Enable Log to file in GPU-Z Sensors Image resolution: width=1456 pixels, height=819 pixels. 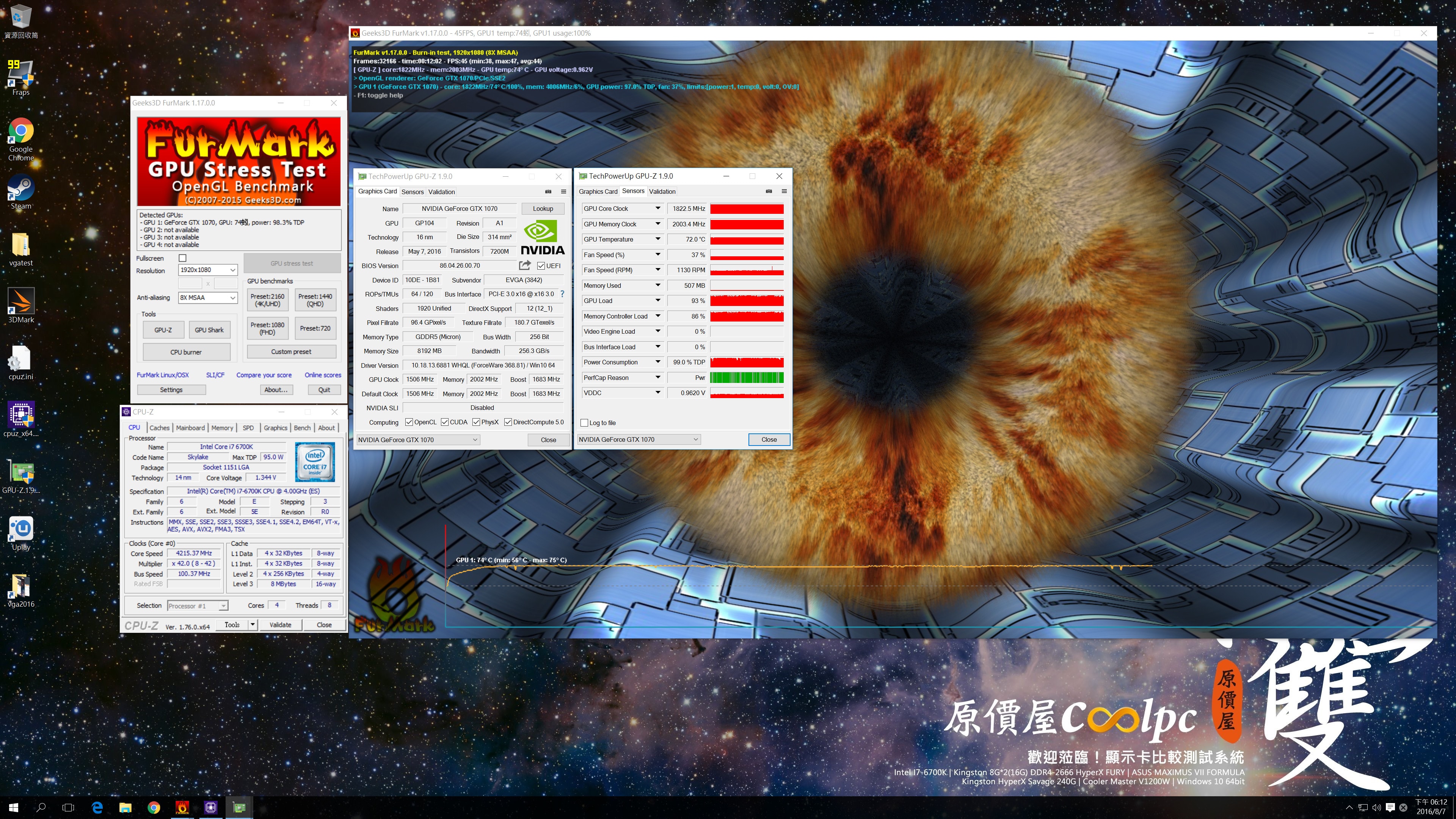click(584, 423)
